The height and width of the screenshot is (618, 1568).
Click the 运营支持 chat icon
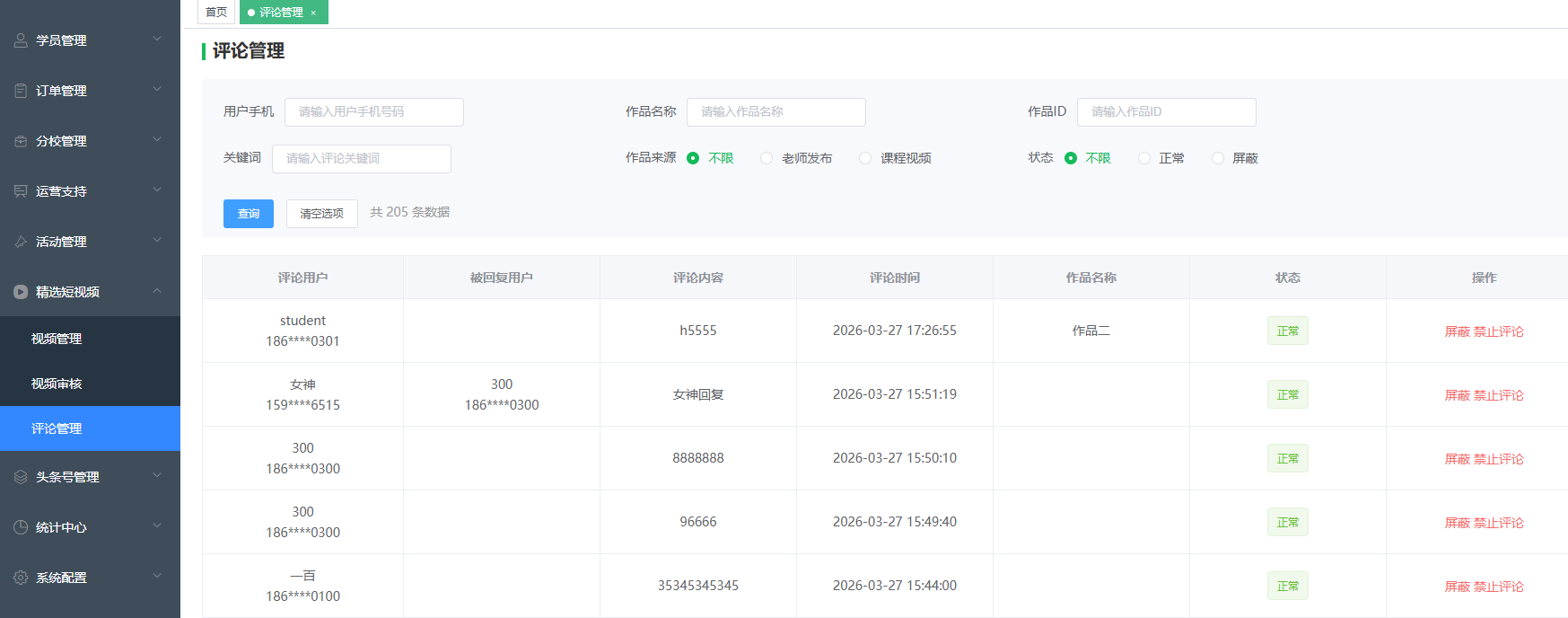point(21,191)
